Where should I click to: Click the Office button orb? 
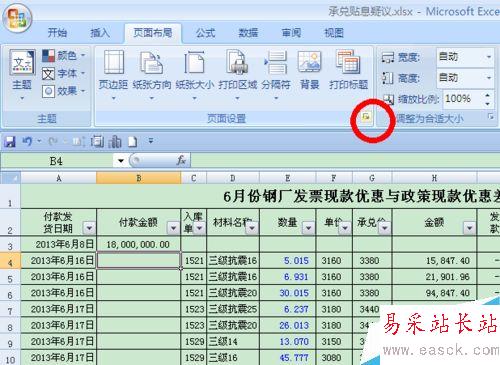coord(17,18)
